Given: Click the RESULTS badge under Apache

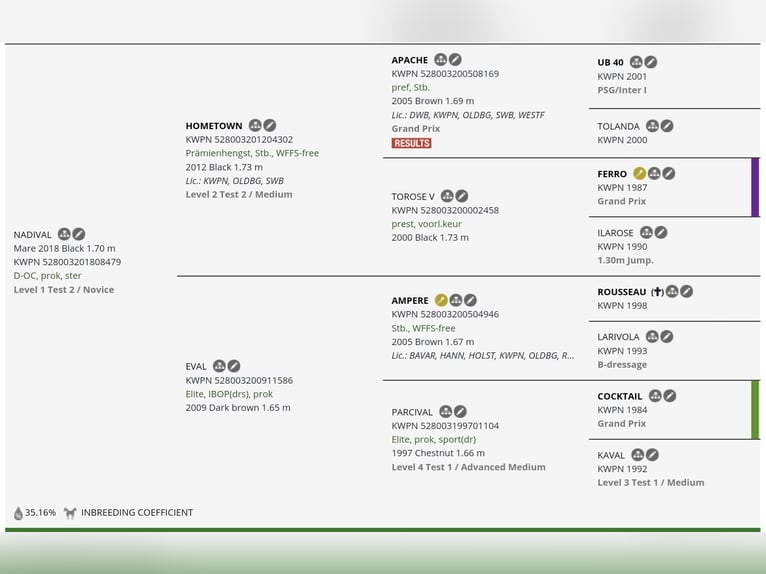Looking at the screenshot, I should click(411, 143).
